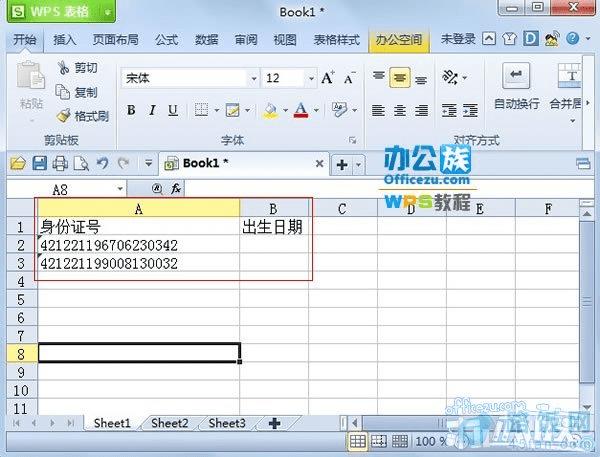
Task: Open the 公式 ribbon tab
Action: pos(166,39)
